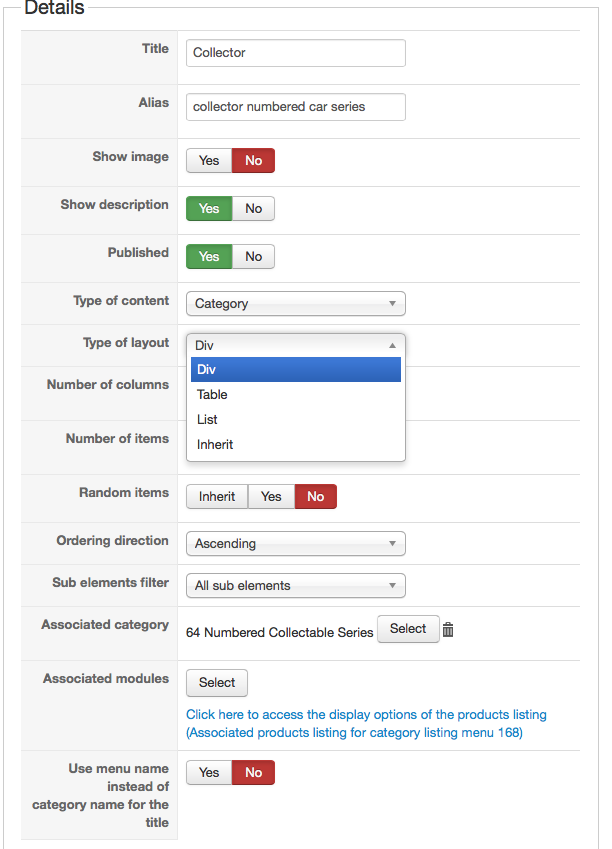This screenshot has width=612, height=849.
Task: Open the Type of content dropdown
Action: coord(295,304)
